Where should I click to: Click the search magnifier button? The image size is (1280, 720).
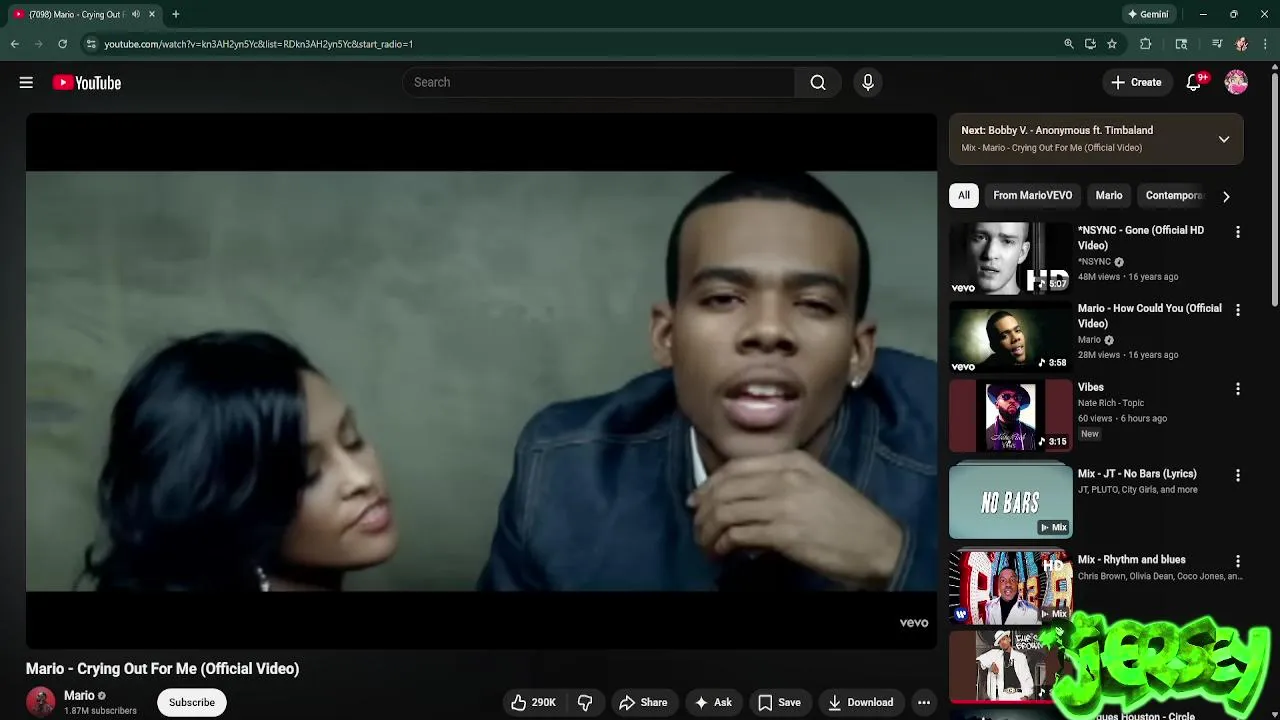coord(818,83)
